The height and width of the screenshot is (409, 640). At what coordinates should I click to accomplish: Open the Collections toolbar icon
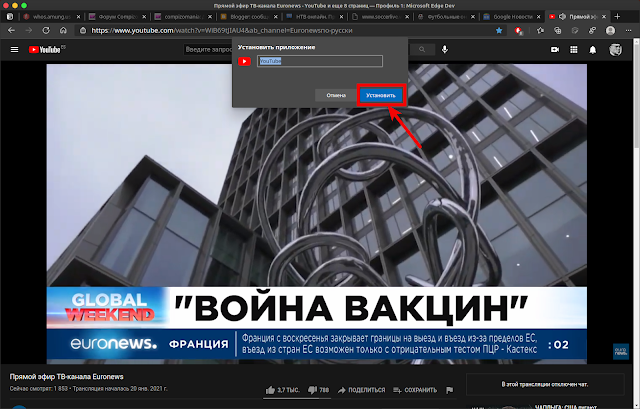tap(558, 30)
